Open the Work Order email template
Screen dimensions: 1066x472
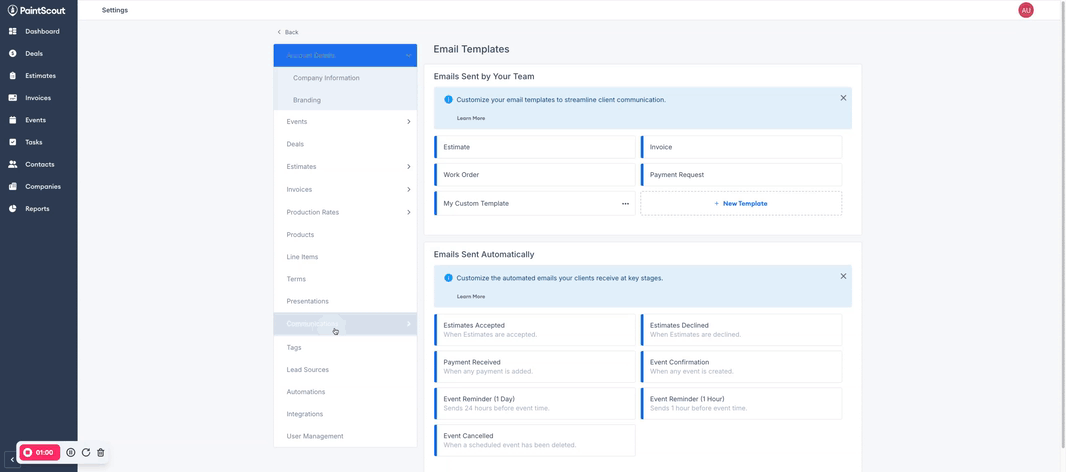point(535,175)
